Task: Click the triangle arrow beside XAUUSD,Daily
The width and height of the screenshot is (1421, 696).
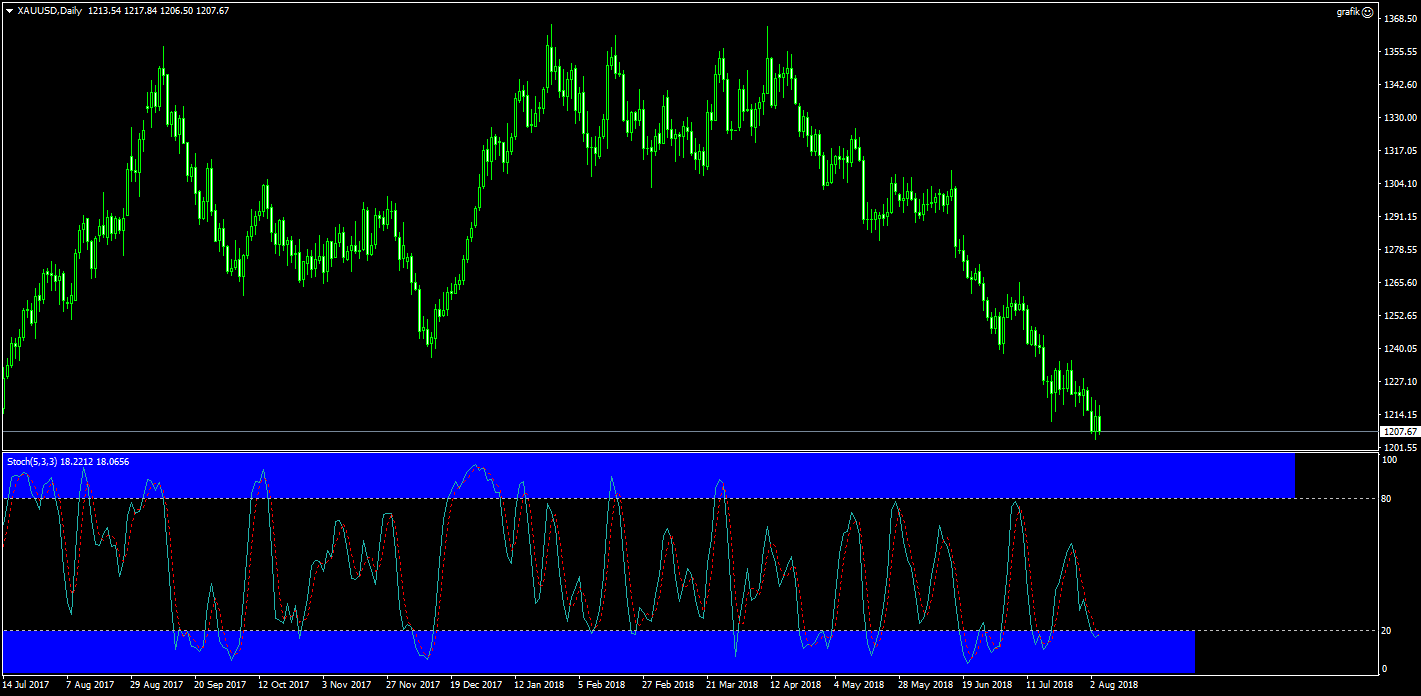Action: [x=10, y=11]
